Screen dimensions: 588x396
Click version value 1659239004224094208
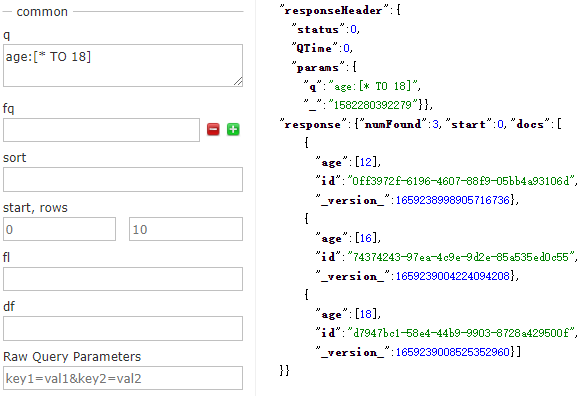(x=453, y=276)
